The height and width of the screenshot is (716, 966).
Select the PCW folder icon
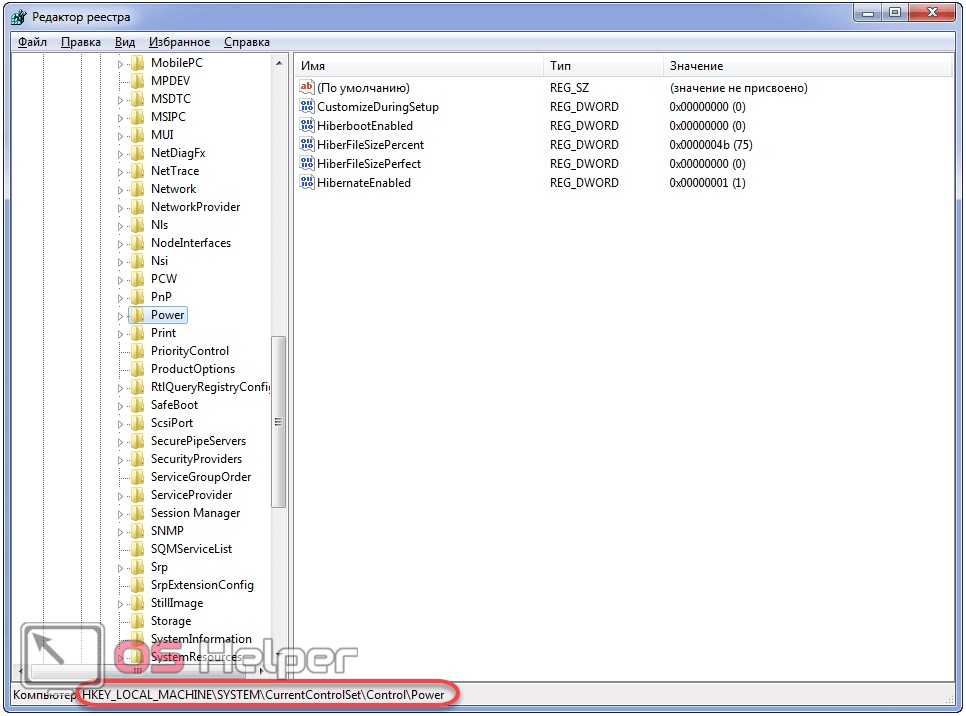click(138, 279)
